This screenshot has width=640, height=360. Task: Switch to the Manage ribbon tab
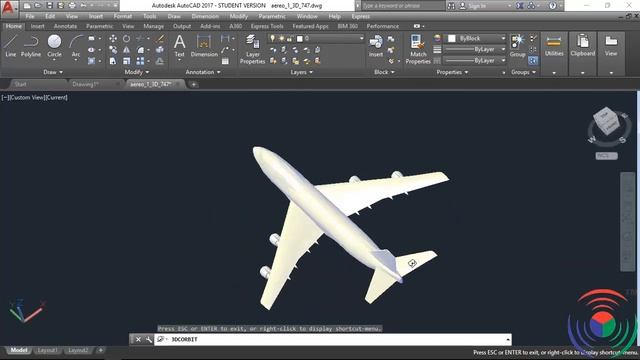coord(153,26)
